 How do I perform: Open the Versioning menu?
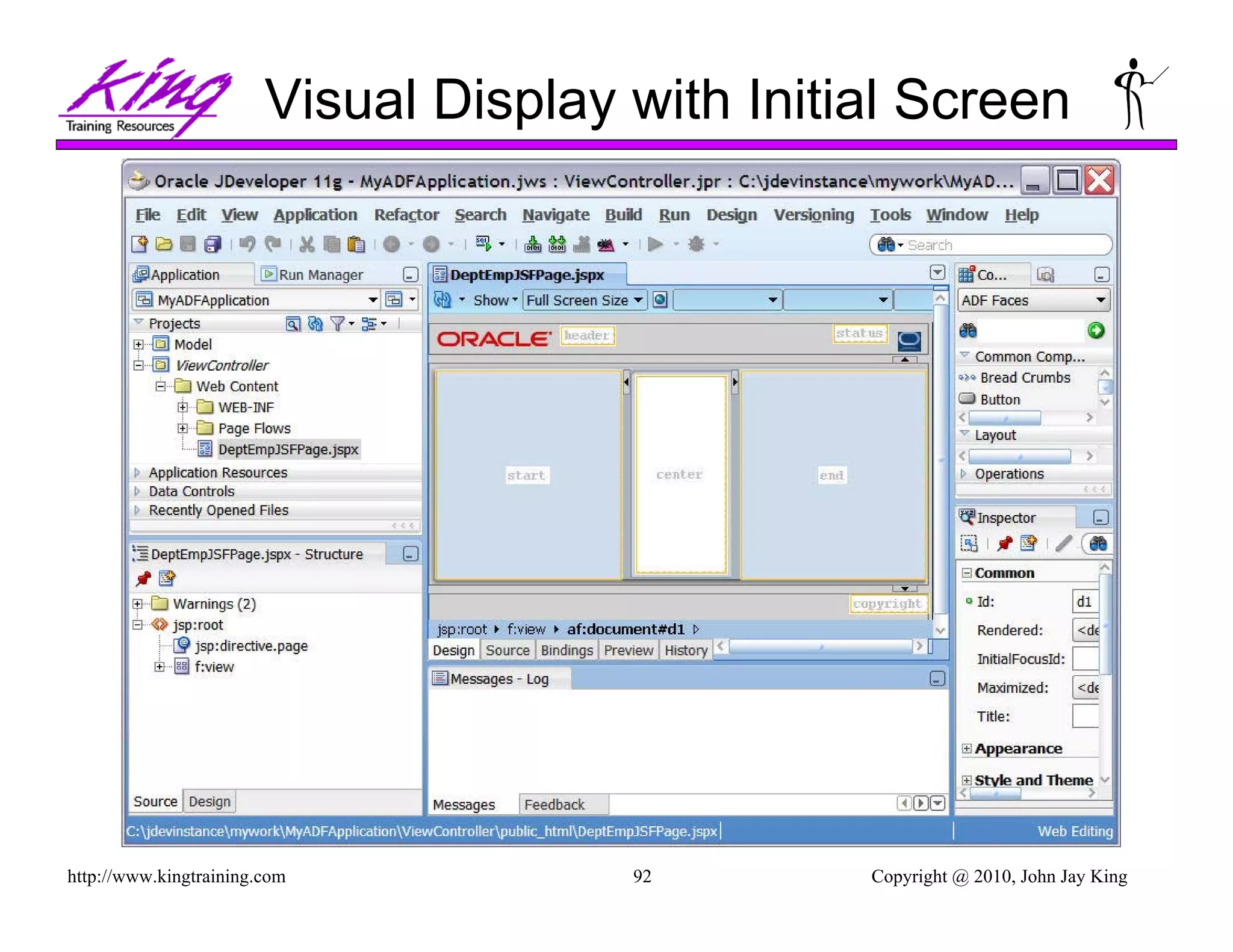pyautogui.click(x=813, y=215)
